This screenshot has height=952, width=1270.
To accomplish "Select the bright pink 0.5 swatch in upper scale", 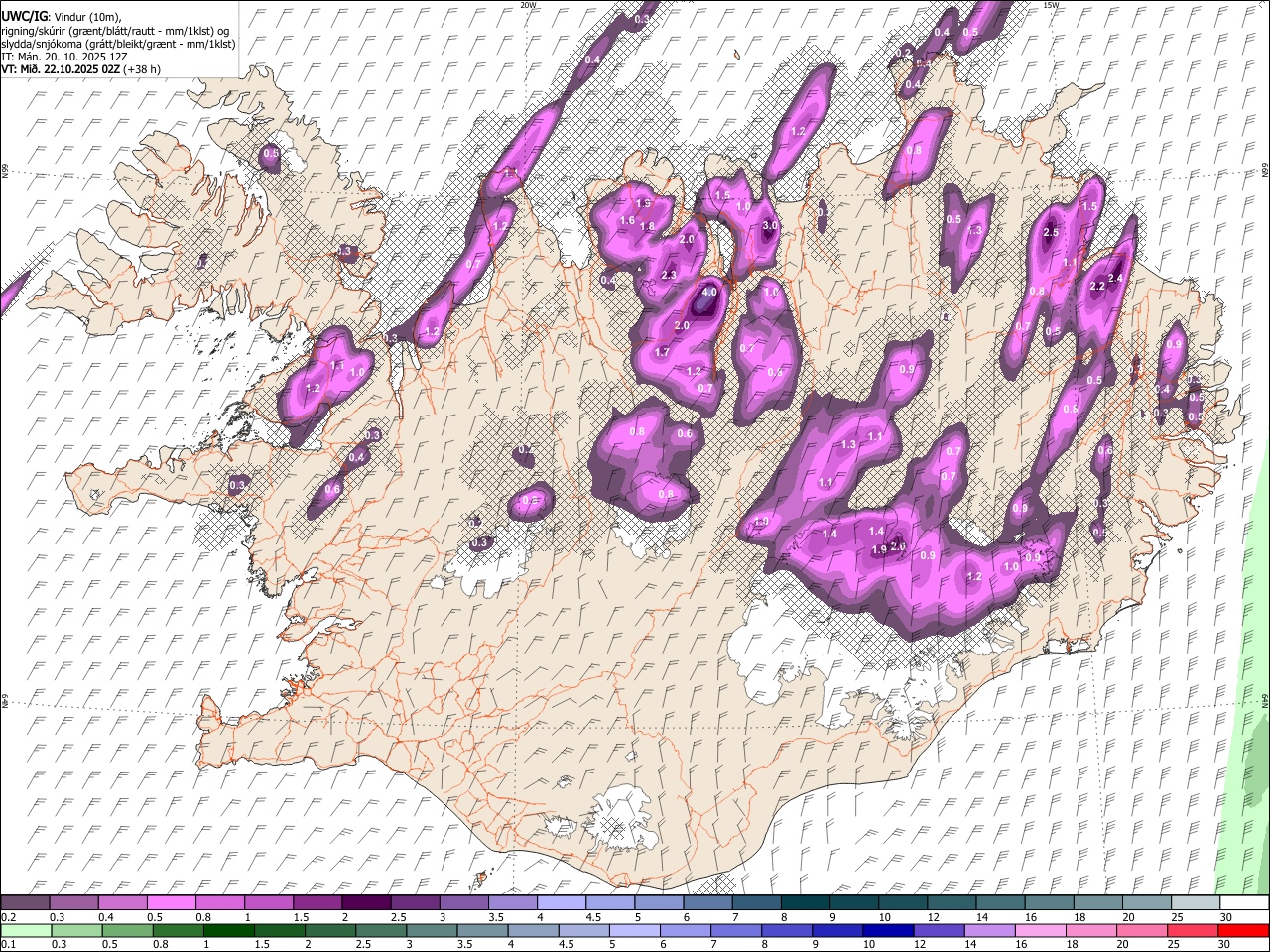I will coord(171,903).
